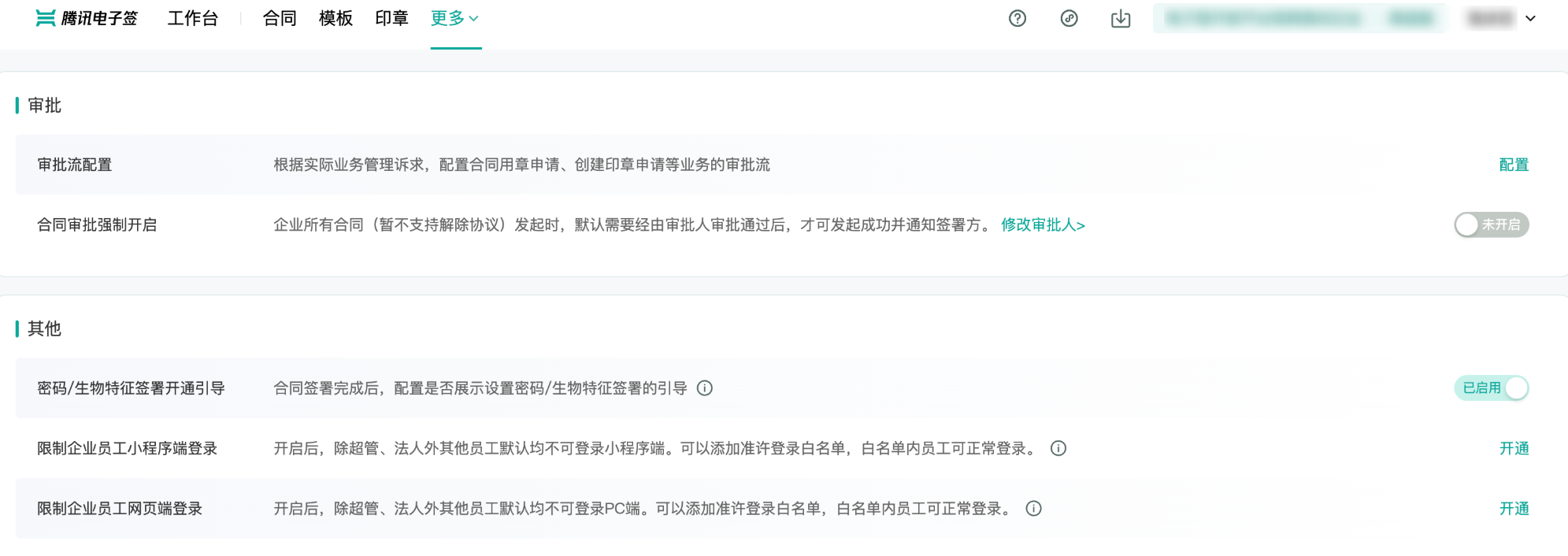Go to the 工作台 tab
The width and height of the screenshot is (1568, 556).
click(x=193, y=18)
